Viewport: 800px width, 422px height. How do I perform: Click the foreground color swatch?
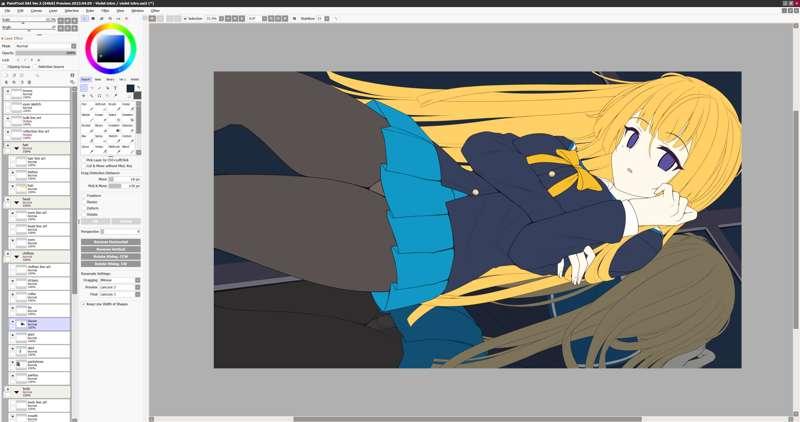click(x=130, y=88)
